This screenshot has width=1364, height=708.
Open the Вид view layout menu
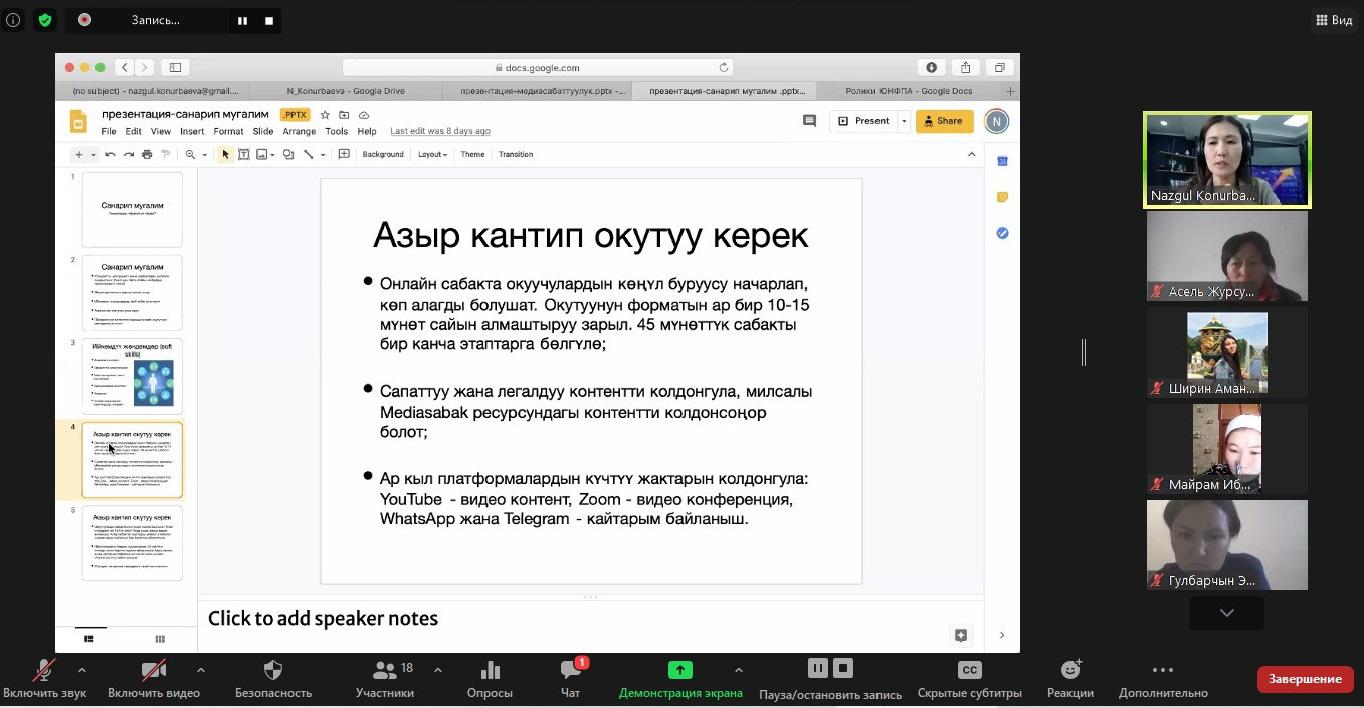pos(1334,19)
